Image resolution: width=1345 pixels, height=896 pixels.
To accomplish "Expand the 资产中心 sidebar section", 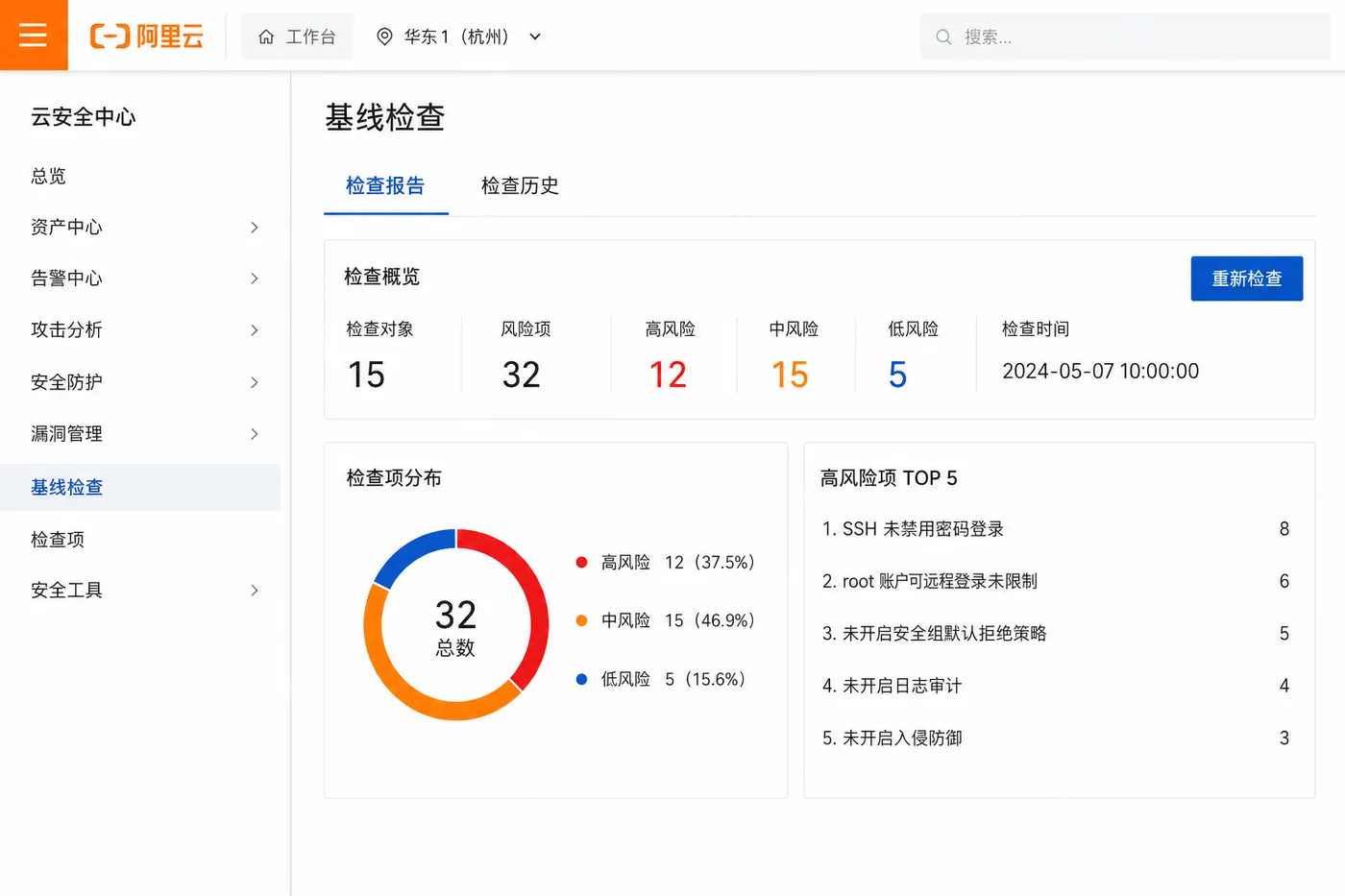I will tap(144, 227).
